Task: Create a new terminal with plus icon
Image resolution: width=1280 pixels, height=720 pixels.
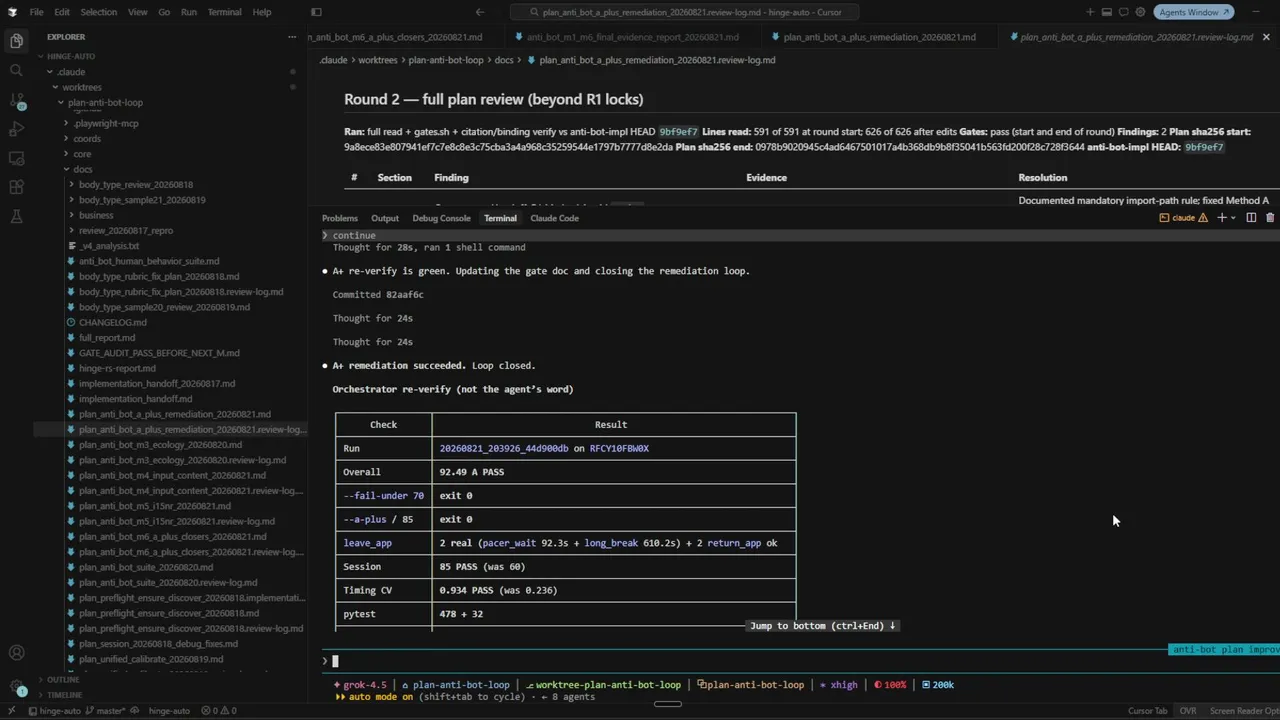Action: (x=1221, y=218)
